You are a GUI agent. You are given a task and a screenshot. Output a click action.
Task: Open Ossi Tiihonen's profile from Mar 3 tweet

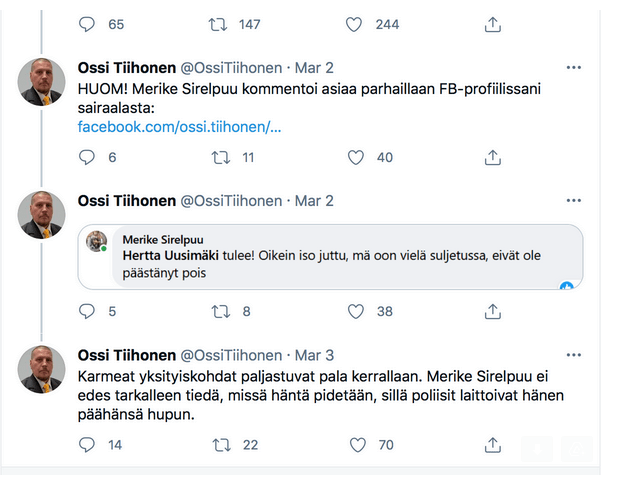pos(125,355)
